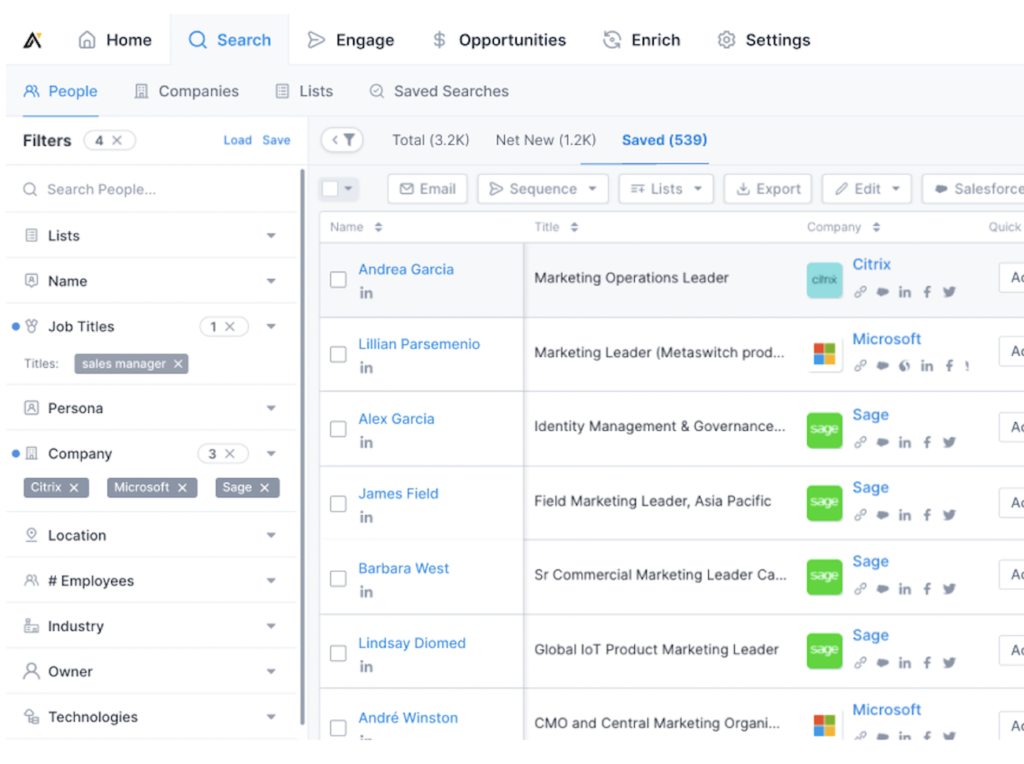Sort by Name column arrows
Screen dimensions: 1024x764
pyautogui.click(x=378, y=227)
